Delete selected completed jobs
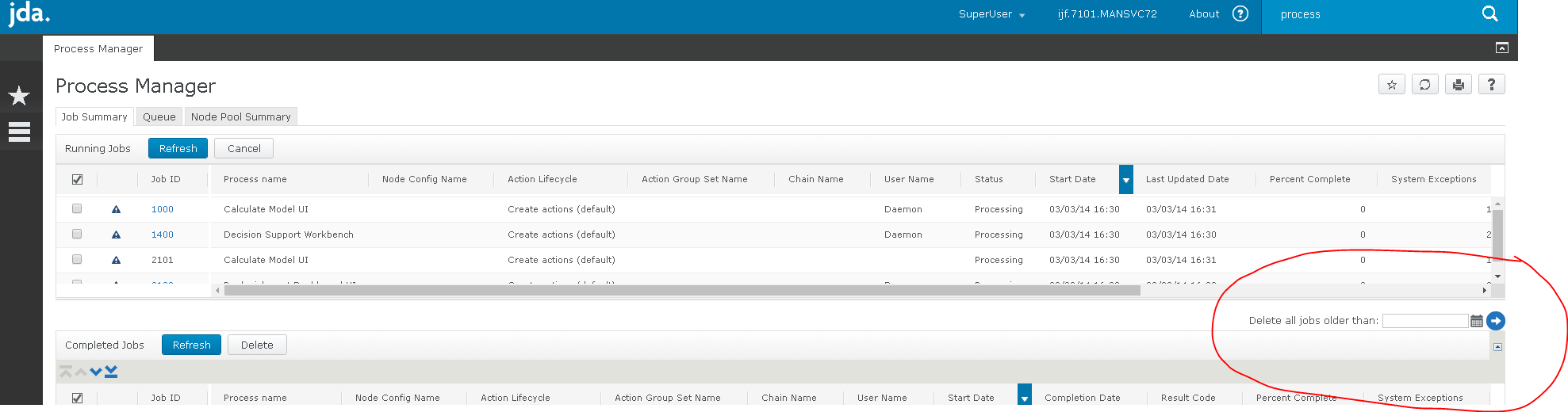Viewport: 1568px width, 412px height. coord(257,345)
